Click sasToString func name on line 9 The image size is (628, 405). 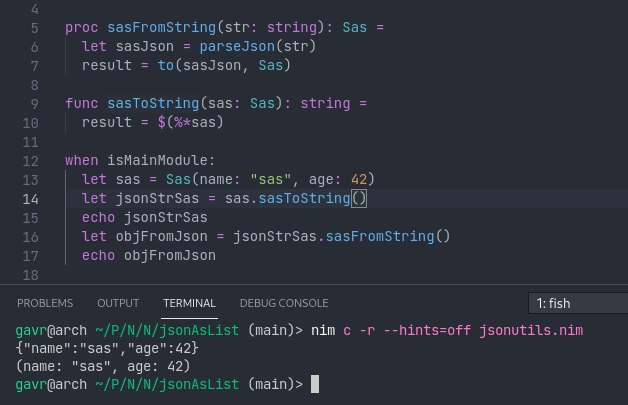click(x=153, y=103)
